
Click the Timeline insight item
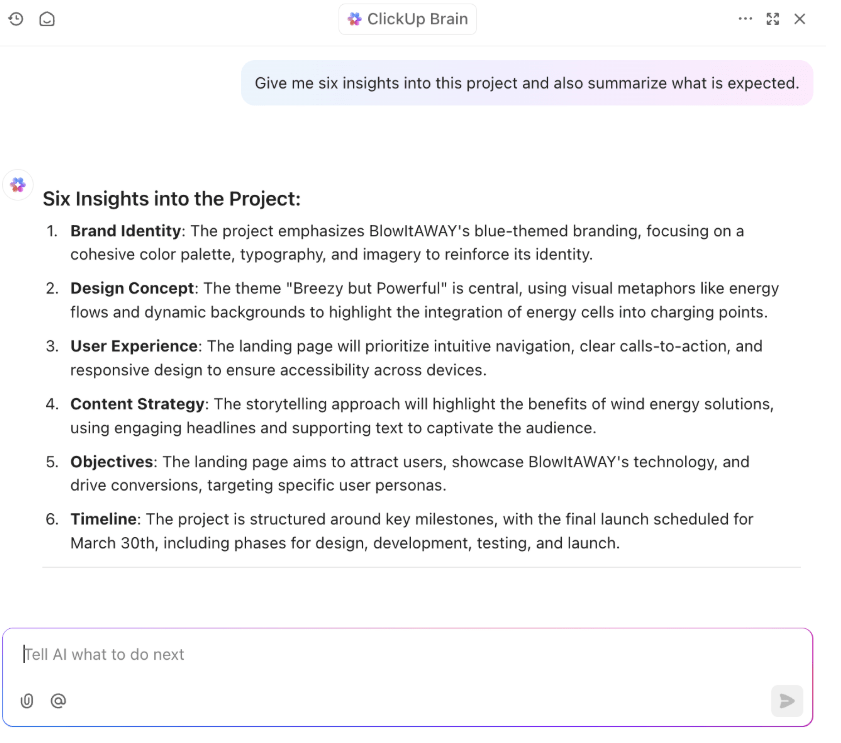tap(400, 531)
